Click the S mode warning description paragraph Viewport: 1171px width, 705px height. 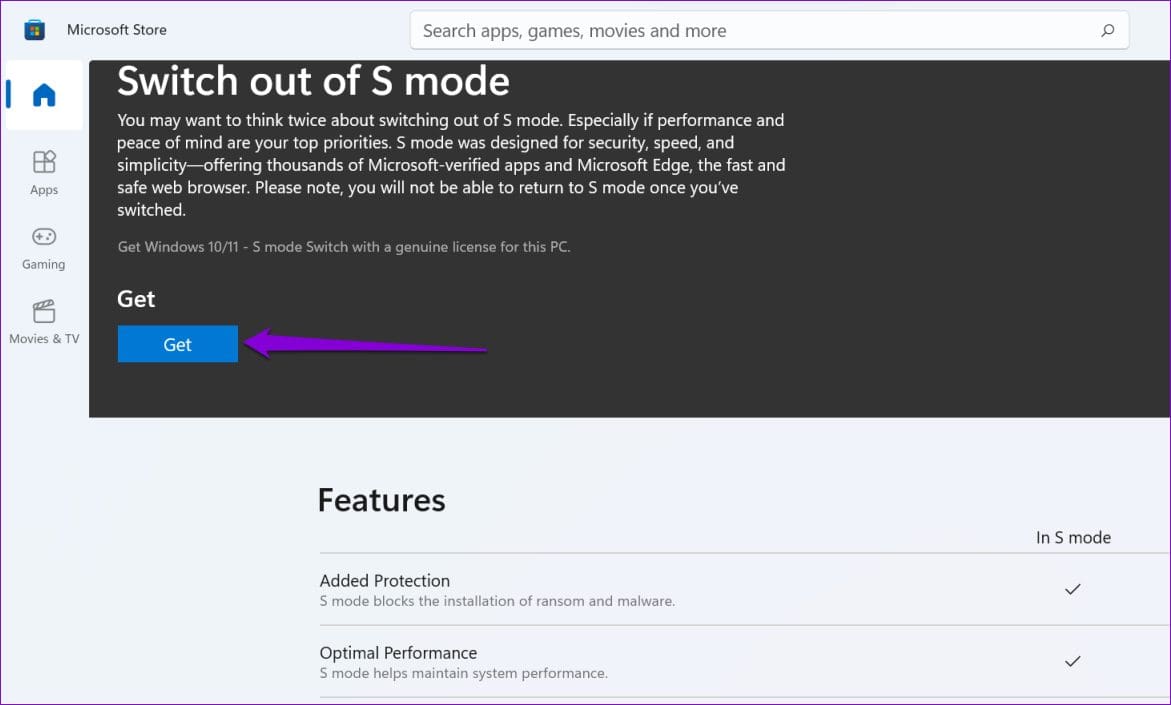451,165
